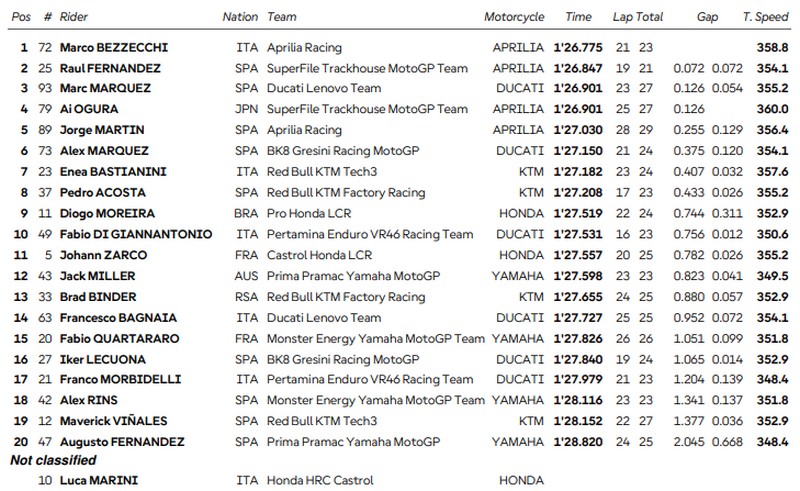Screen dimensions: 800x491
Task: Select the Time column header
Action: pos(578,17)
